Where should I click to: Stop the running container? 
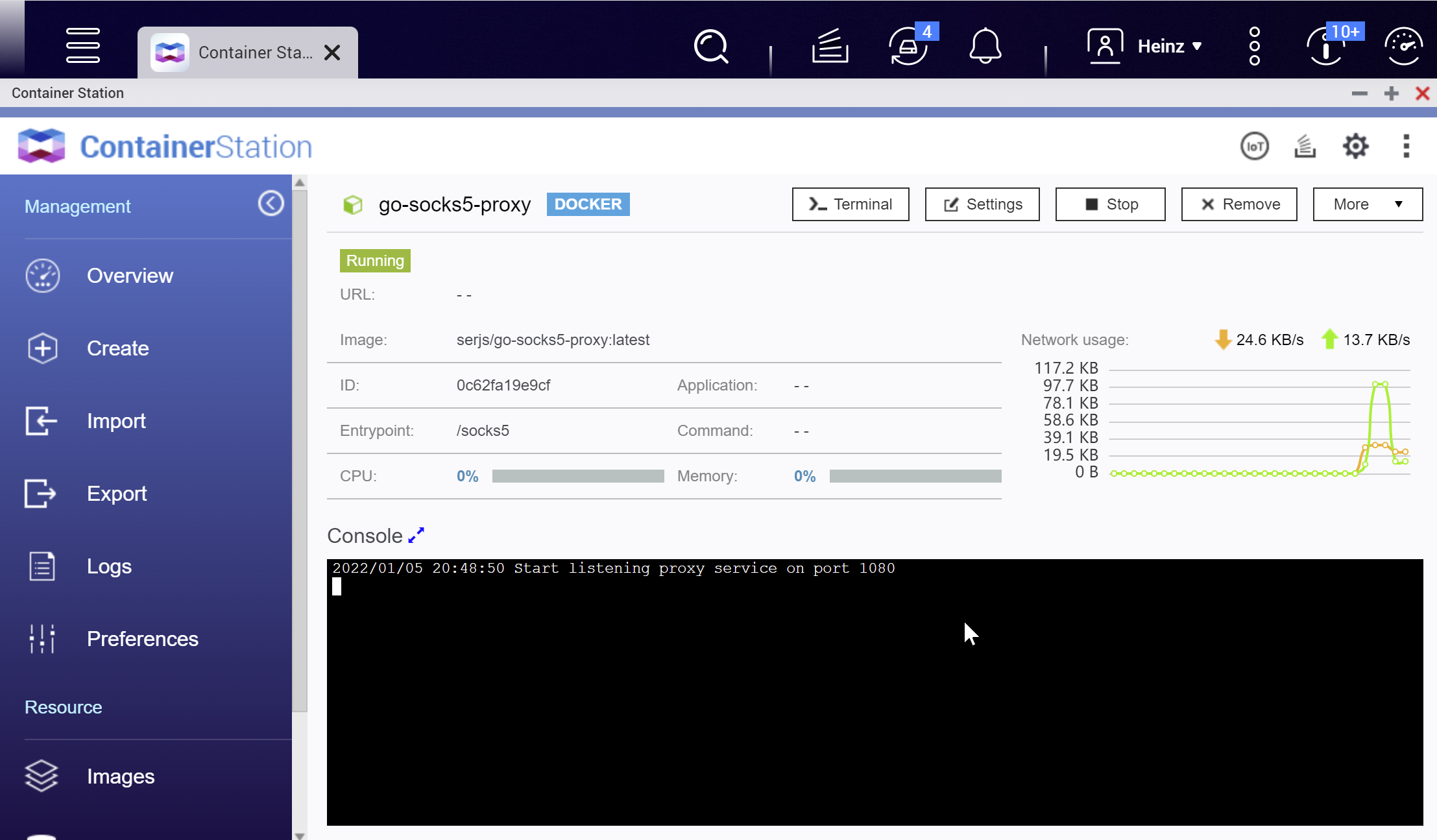pyautogui.click(x=1110, y=204)
